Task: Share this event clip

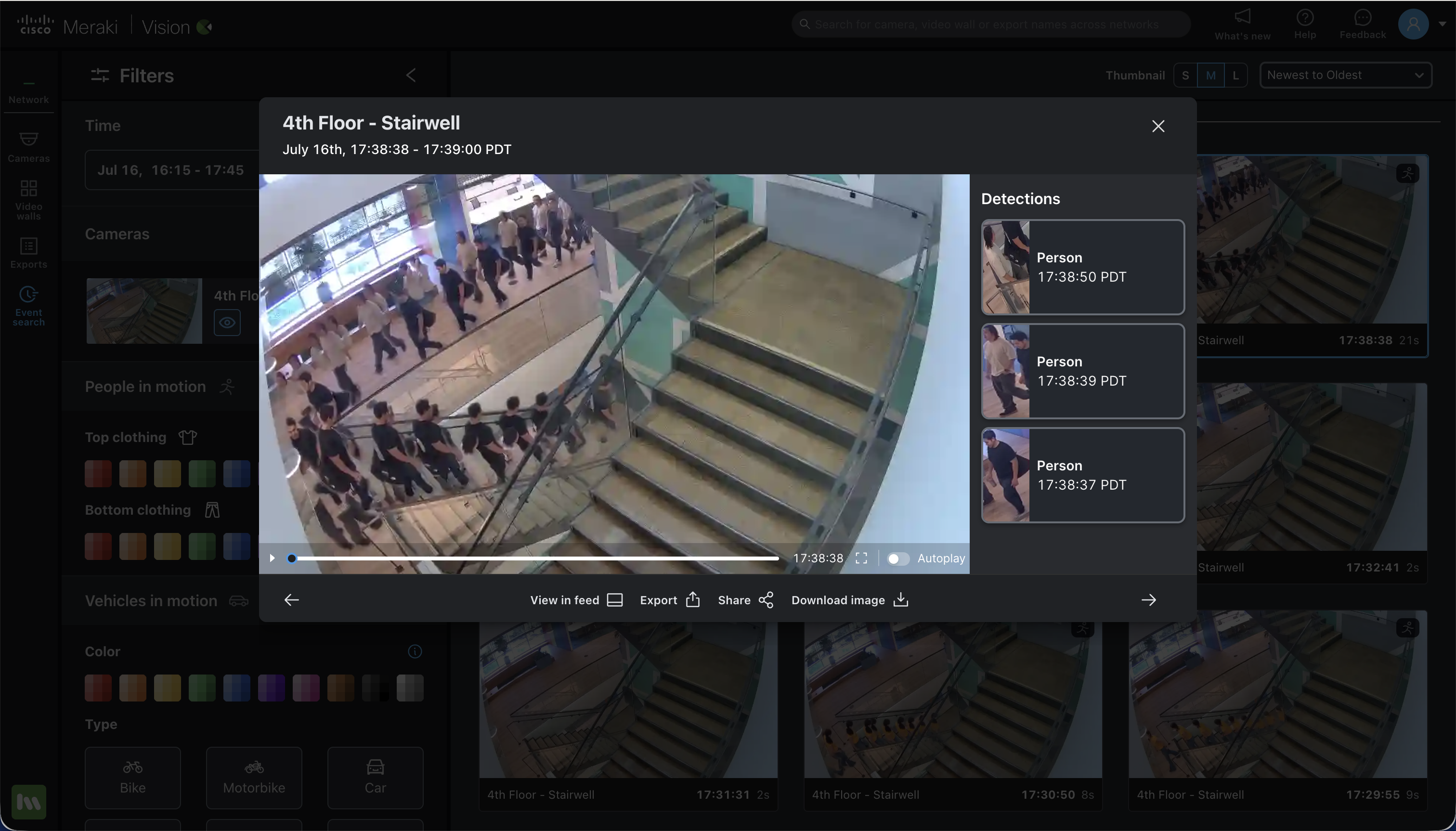Action: coord(746,600)
